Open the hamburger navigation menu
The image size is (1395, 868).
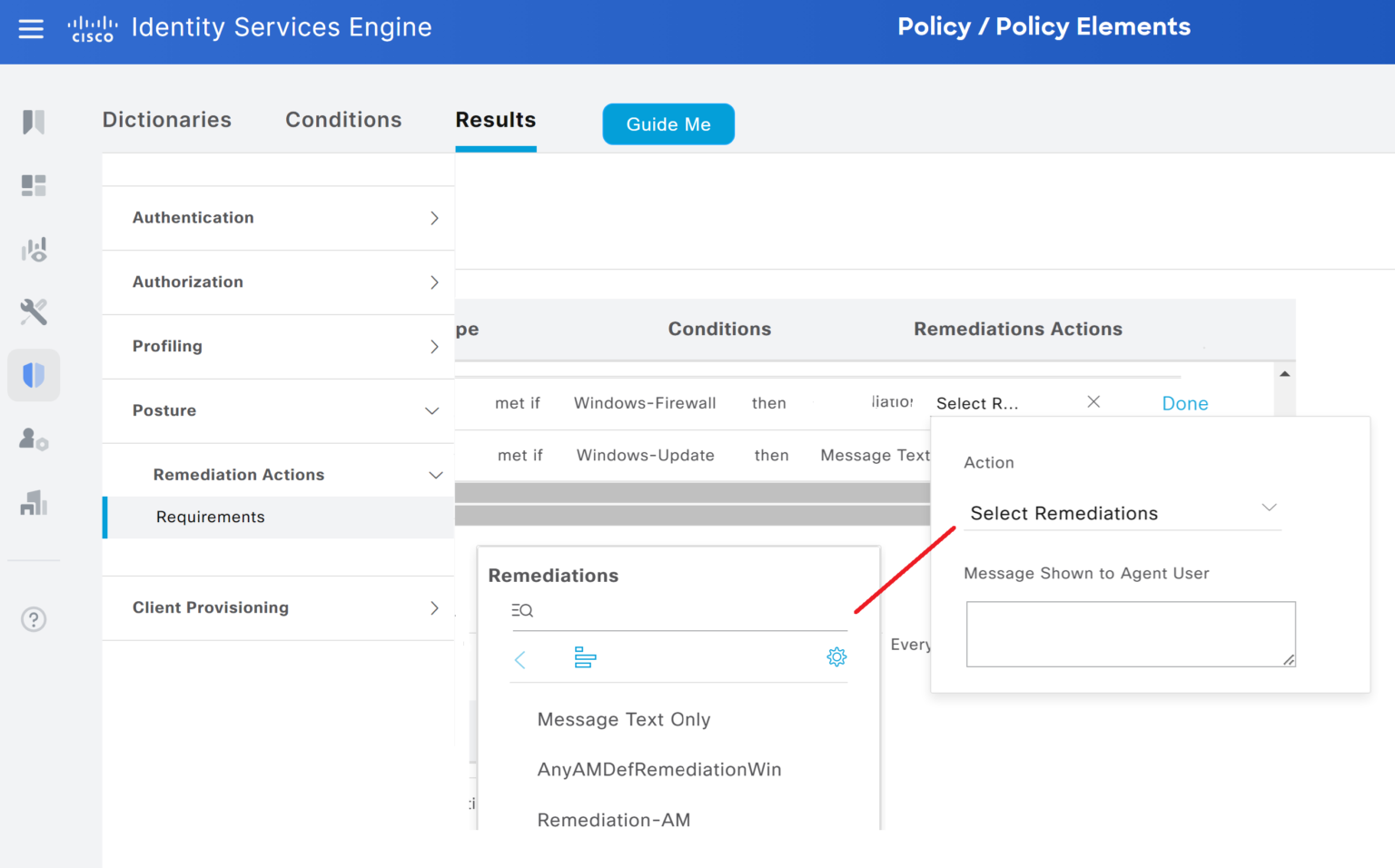(31, 28)
